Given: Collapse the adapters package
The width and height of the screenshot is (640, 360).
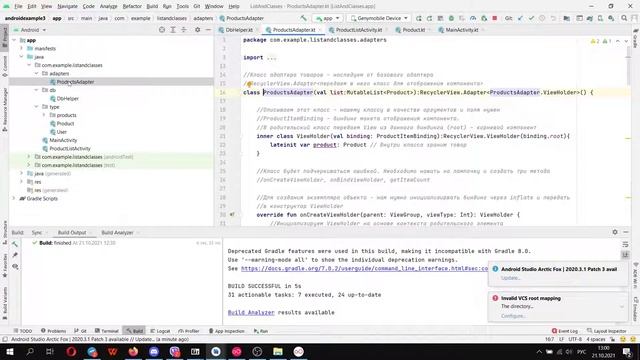Looking at the screenshot, I should click(x=36, y=73).
